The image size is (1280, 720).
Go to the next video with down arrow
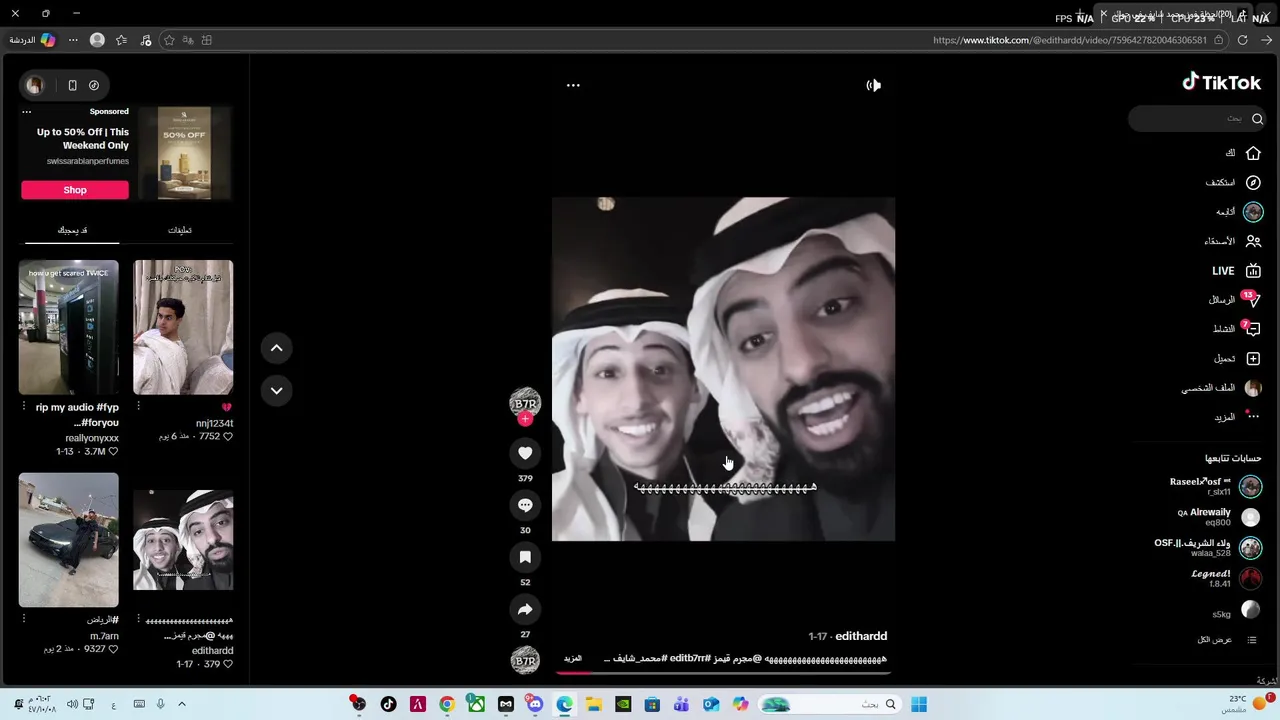(277, 391)
